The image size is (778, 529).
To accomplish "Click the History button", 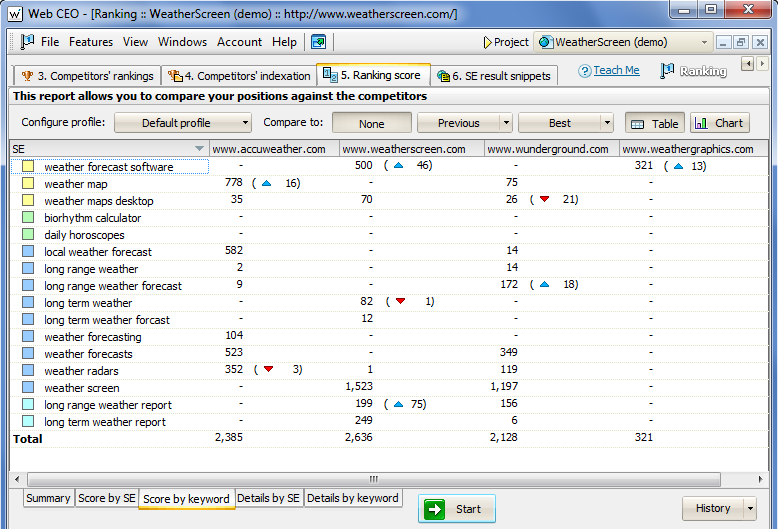I will point(713,509).
